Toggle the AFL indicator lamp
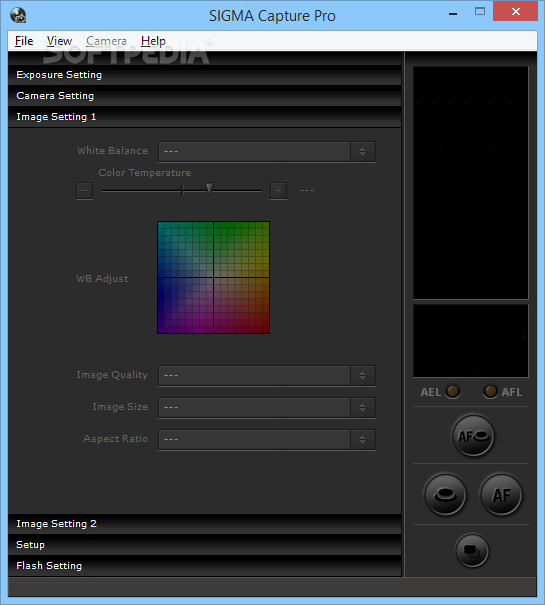 (490, 391)
